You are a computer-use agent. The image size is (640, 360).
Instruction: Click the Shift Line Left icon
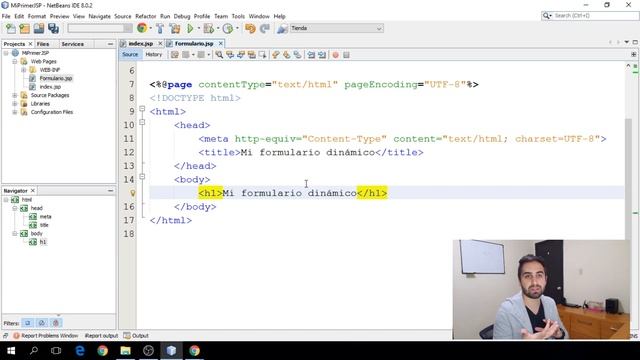point(311,55)
